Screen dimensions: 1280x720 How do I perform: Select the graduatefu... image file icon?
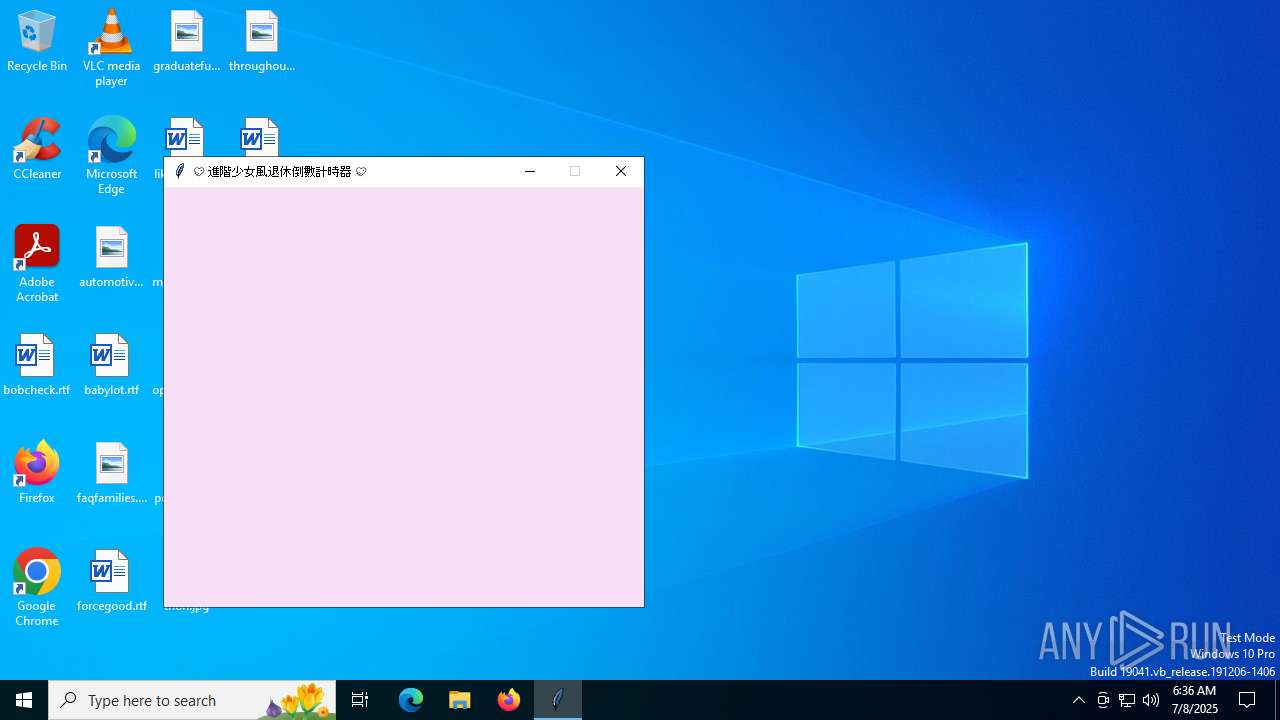[x=186, y=41]
